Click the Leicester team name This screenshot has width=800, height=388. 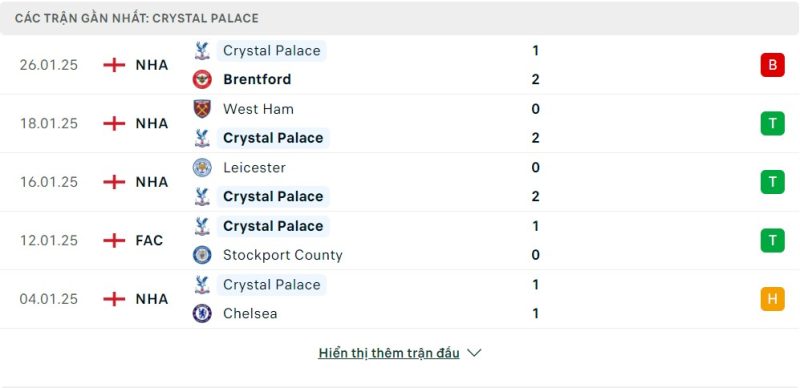(254, 167)
